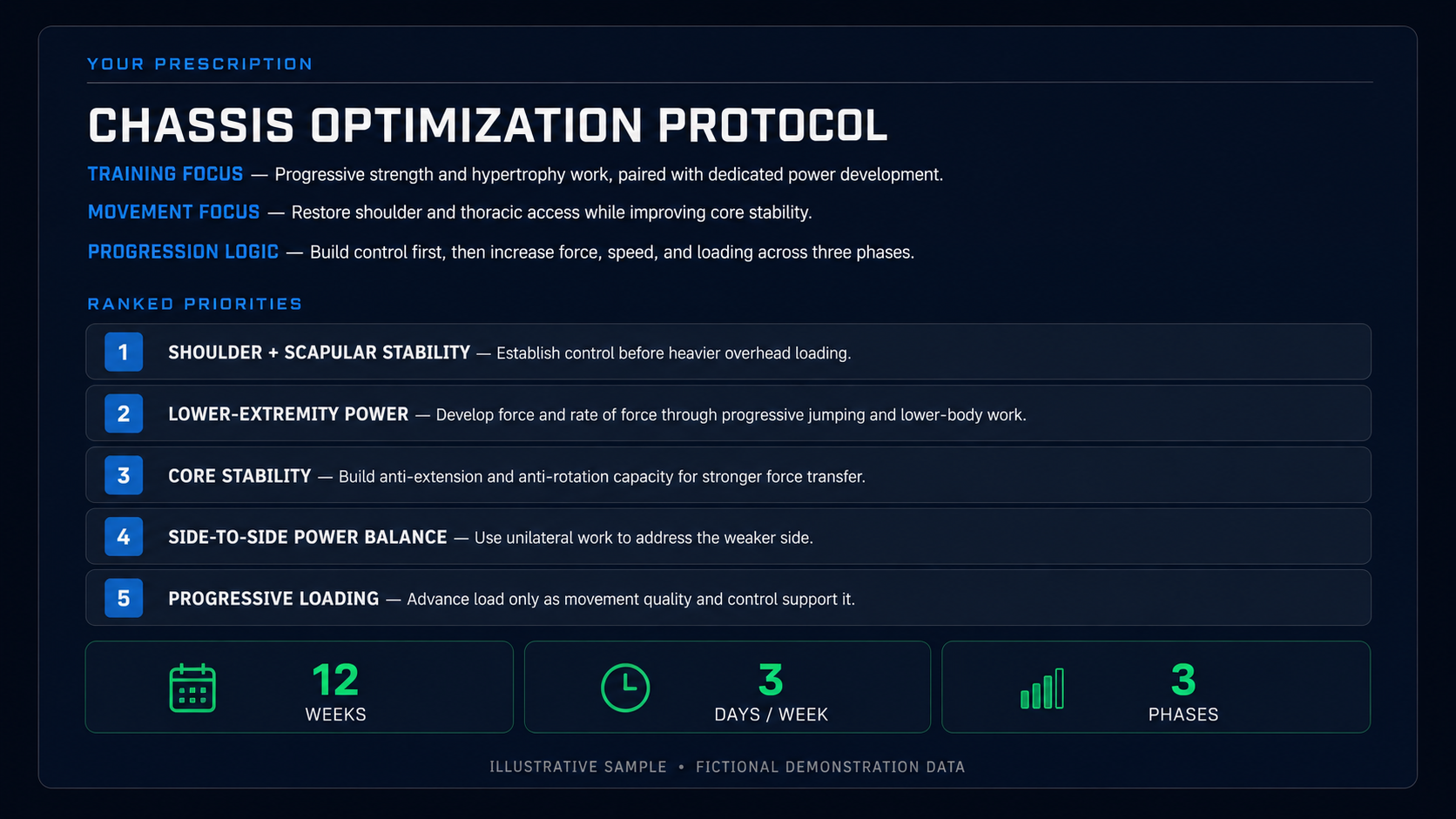Click the Chassis Optimization Protocol title
1456x819 pixels.
(x=488, y=125)
